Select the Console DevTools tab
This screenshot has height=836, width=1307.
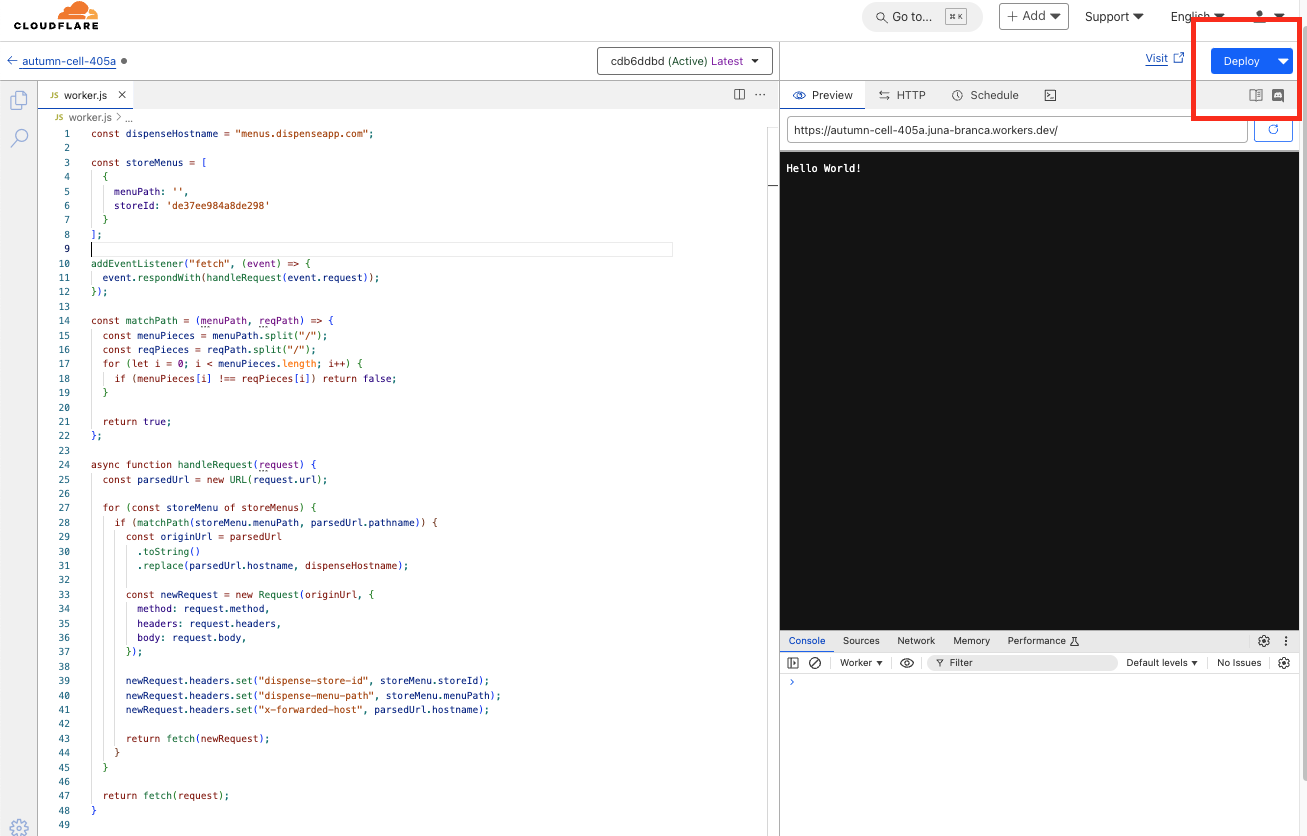coord(807,641)
